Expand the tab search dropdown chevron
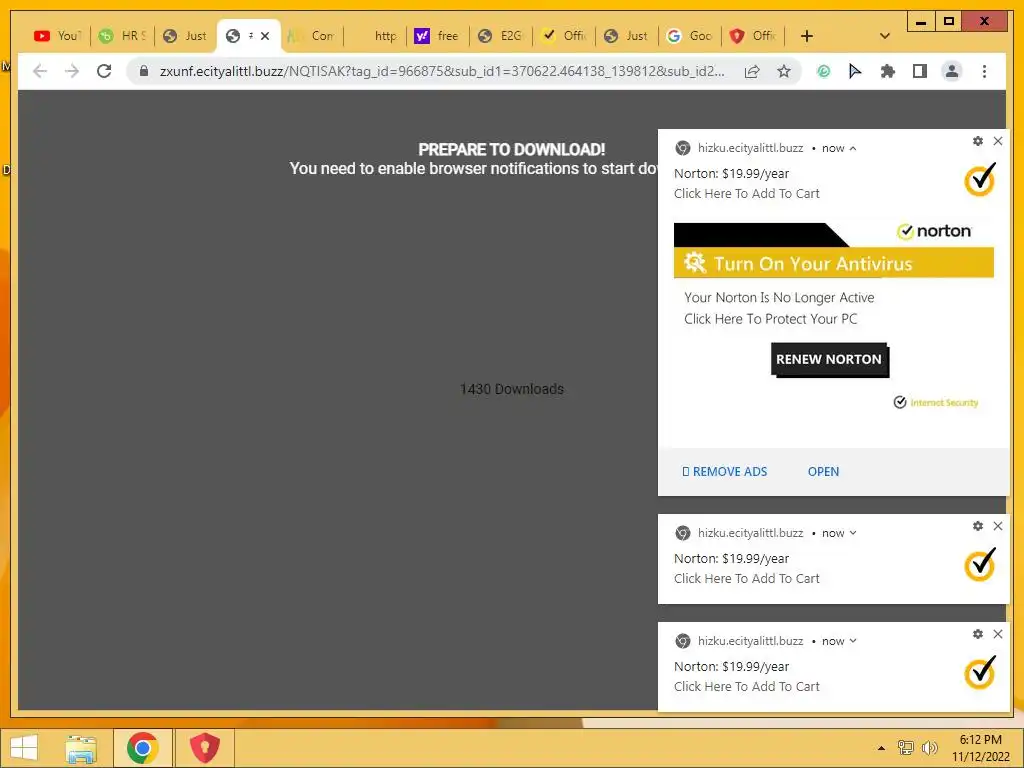 (x=885, y=36)
